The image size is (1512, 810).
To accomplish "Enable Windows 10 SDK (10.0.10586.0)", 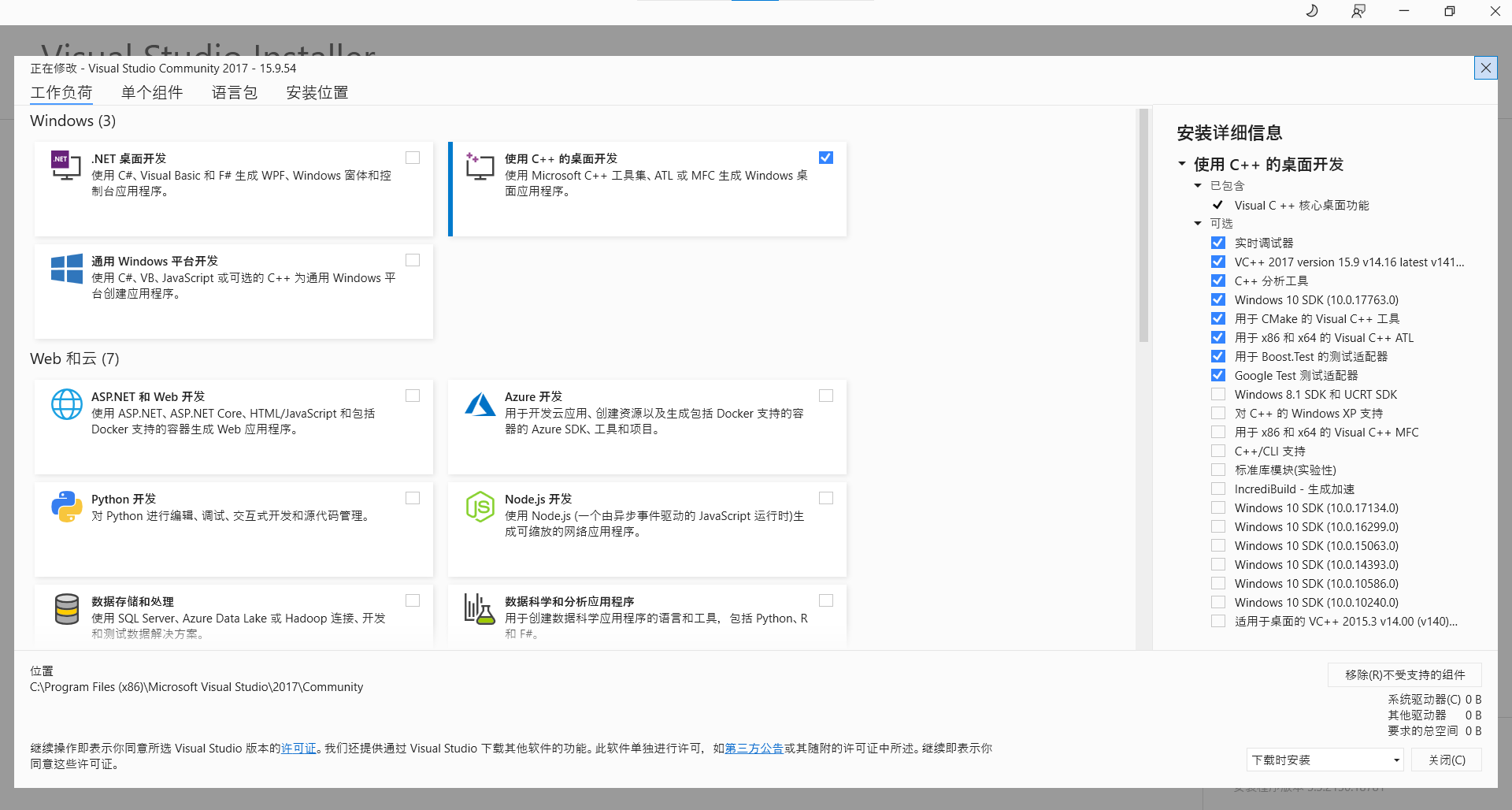I will [1218, 583].
